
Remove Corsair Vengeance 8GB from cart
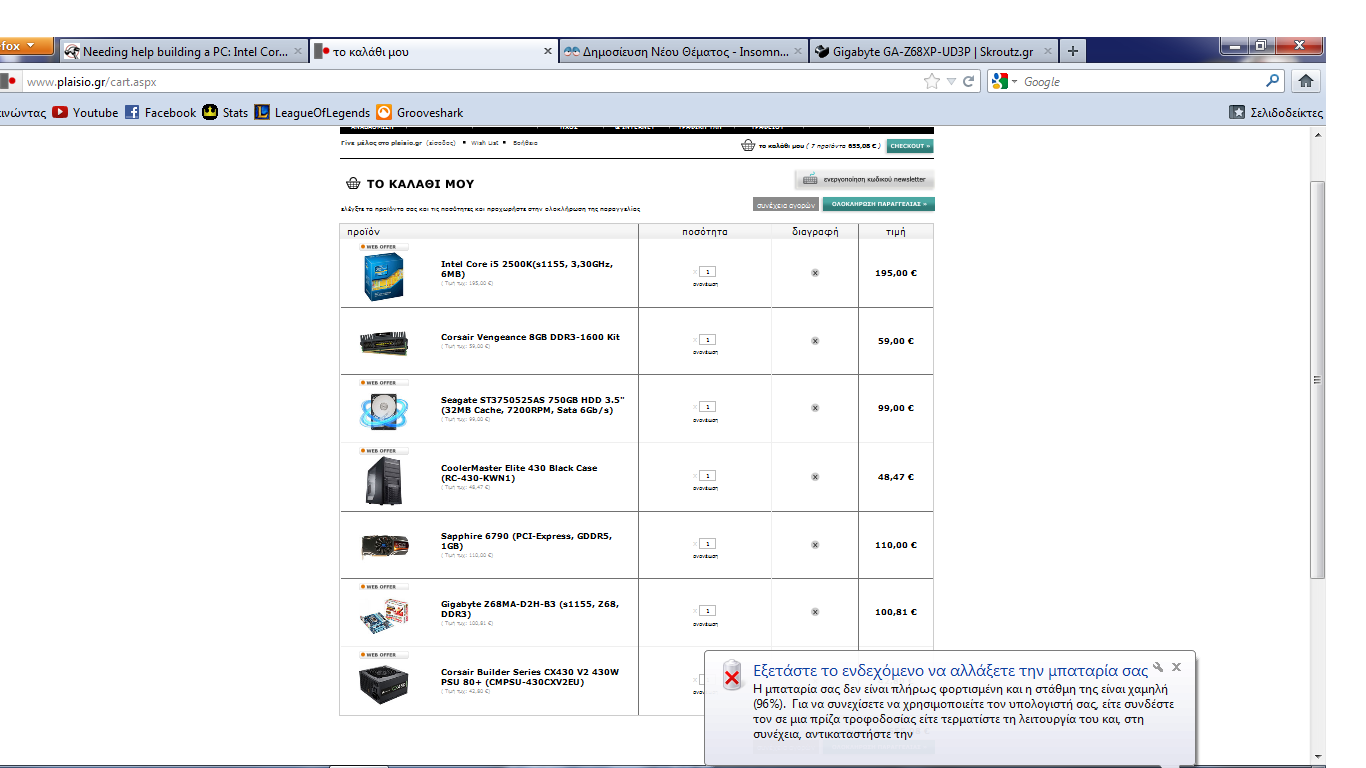tap(815, 341)
